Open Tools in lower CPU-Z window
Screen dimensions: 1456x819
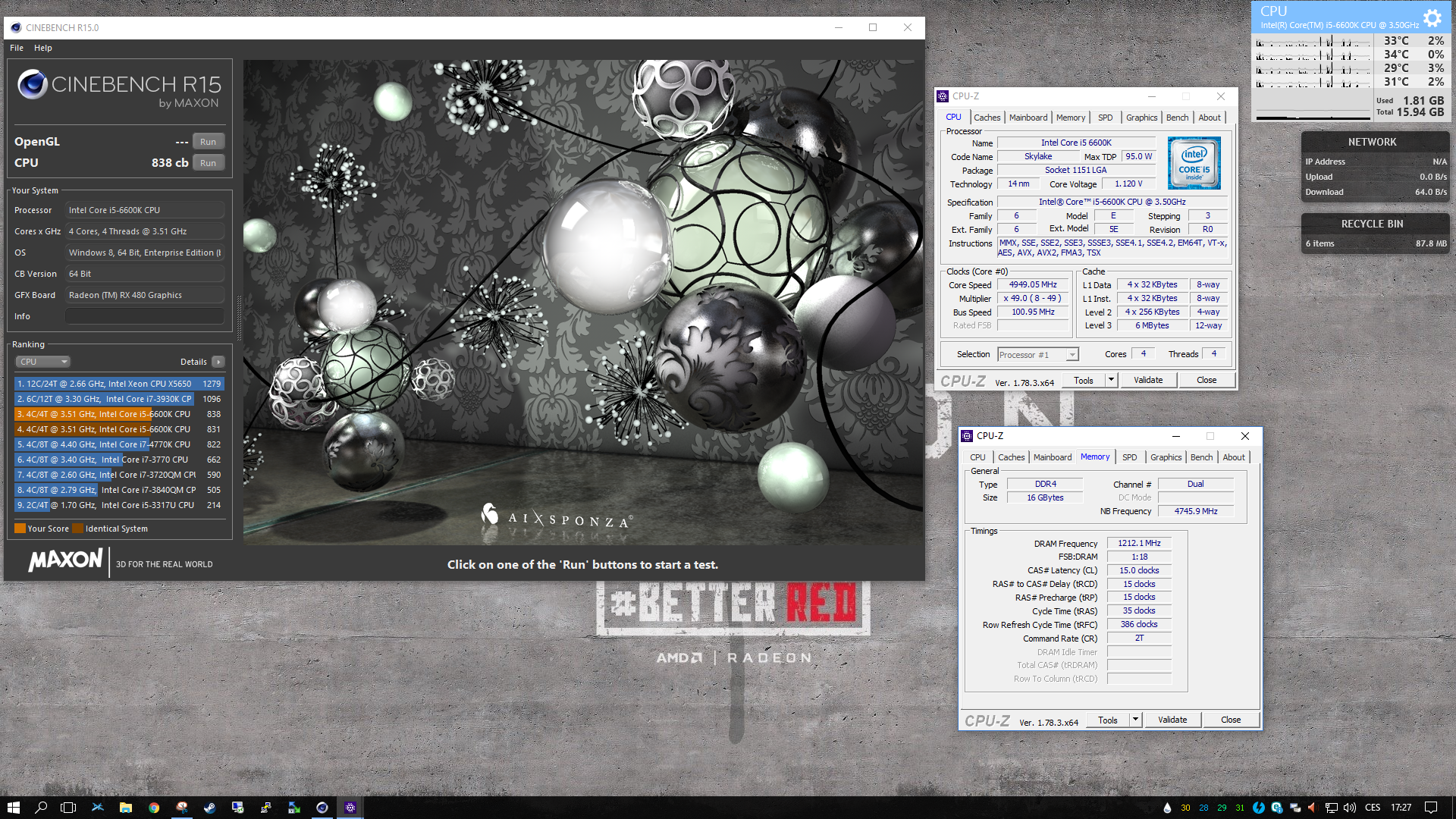[1108, 720]
